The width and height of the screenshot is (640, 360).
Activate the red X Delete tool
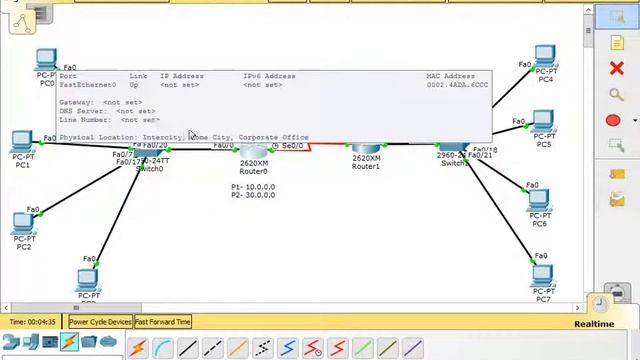[x=617, y=68]
